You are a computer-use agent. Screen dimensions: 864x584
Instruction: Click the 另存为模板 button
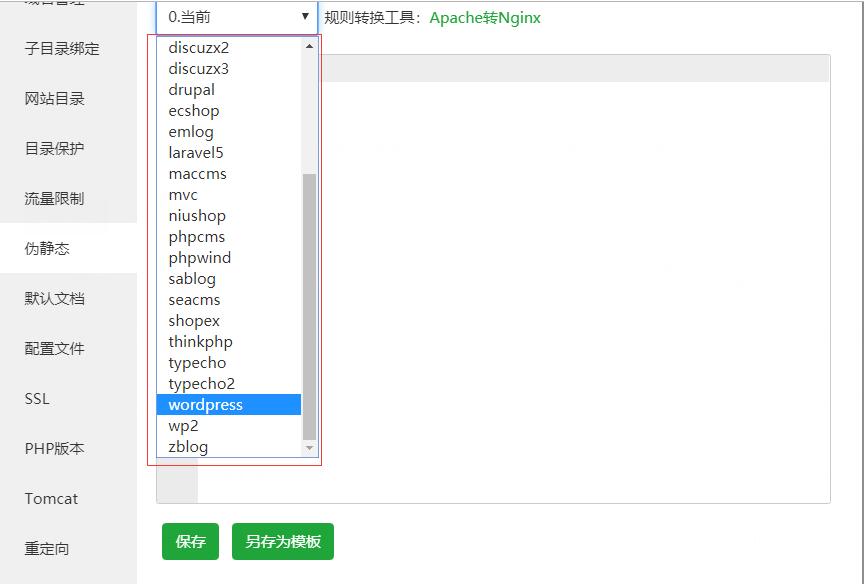pos(283,541)
